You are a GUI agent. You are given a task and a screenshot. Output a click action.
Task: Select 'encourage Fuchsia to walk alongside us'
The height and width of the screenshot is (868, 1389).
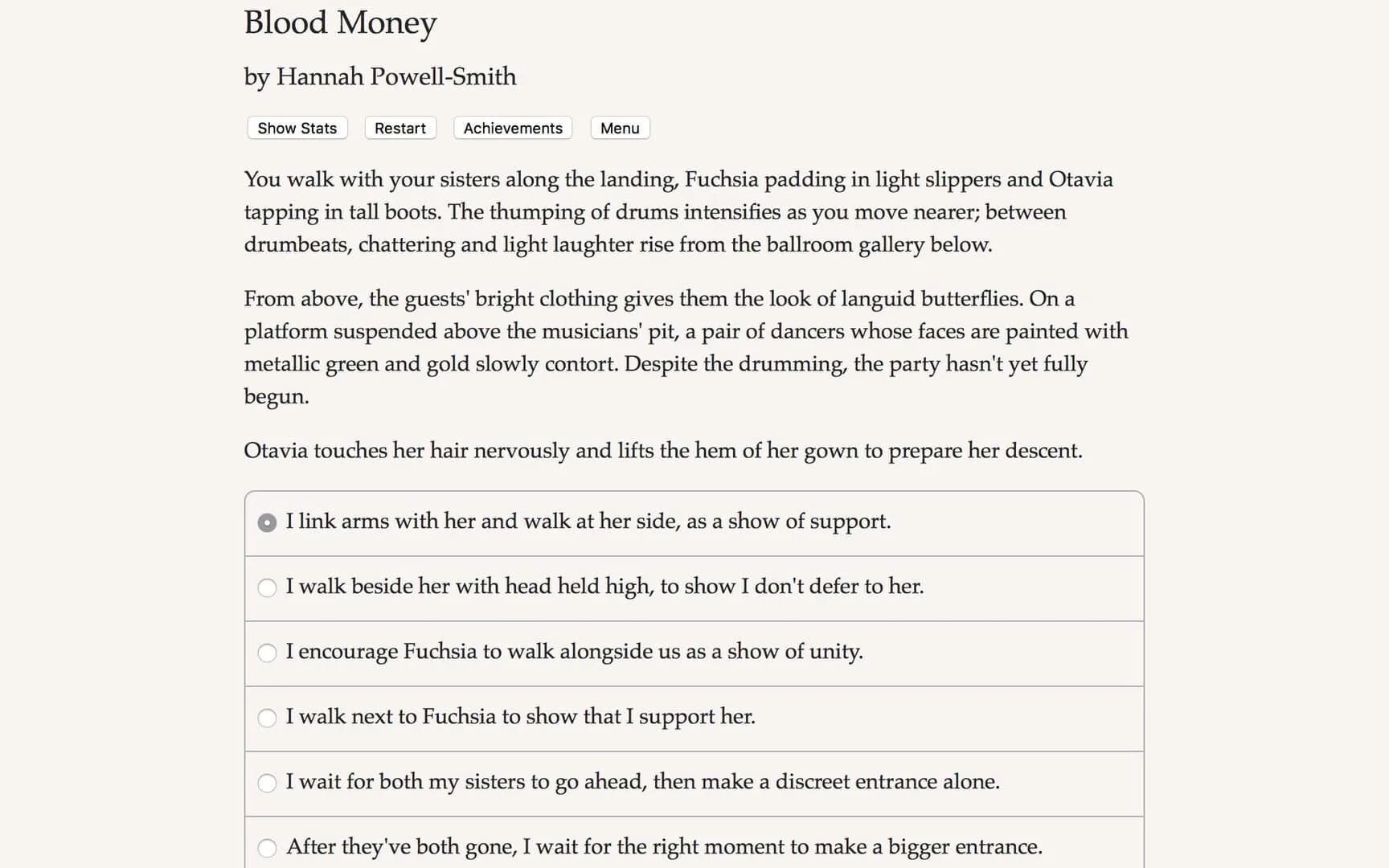(x=575, y=653)
